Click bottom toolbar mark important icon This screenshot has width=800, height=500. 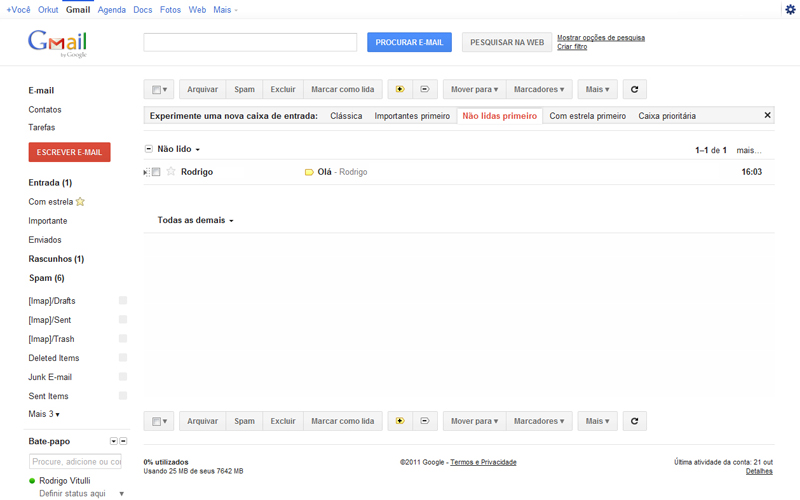click(400, 421)
